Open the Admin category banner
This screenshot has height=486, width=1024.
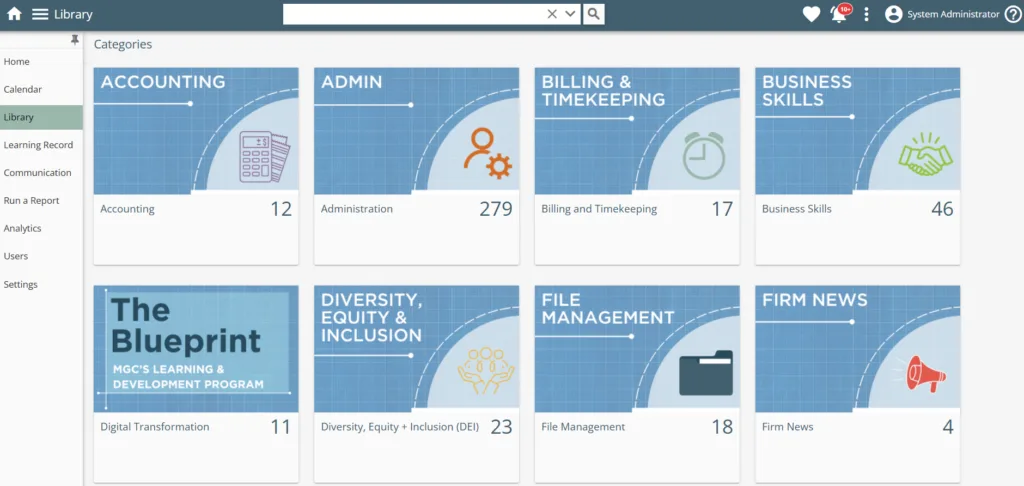(x=417, y=131)
